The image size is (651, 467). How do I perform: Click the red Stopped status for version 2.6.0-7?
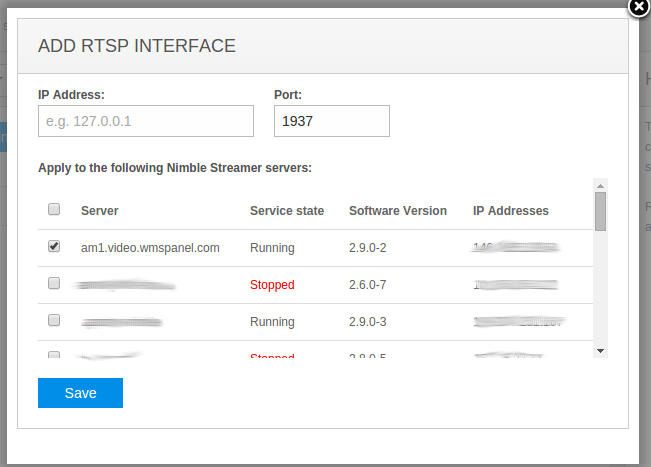point(272,285)
